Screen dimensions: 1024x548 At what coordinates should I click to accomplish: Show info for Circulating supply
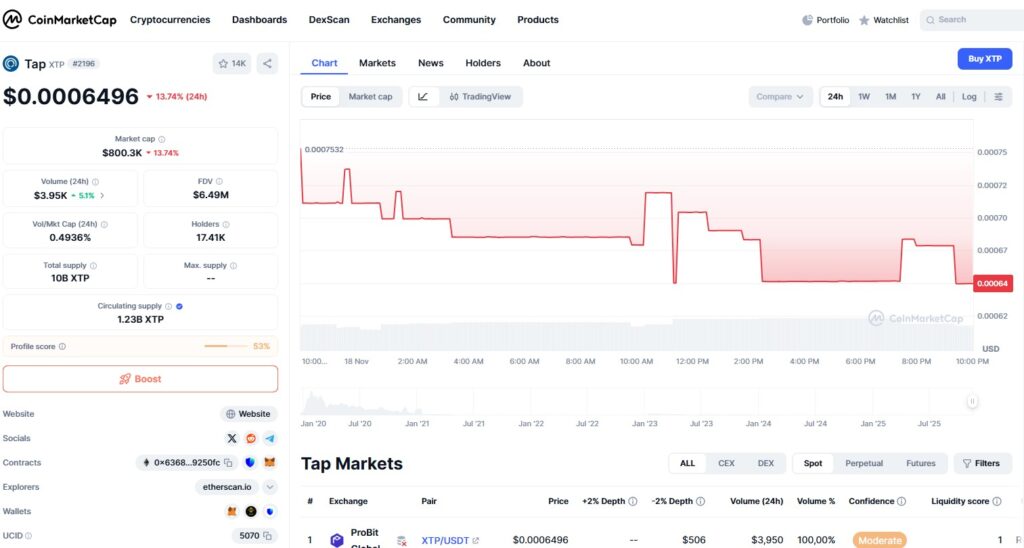tap(168, 306)
